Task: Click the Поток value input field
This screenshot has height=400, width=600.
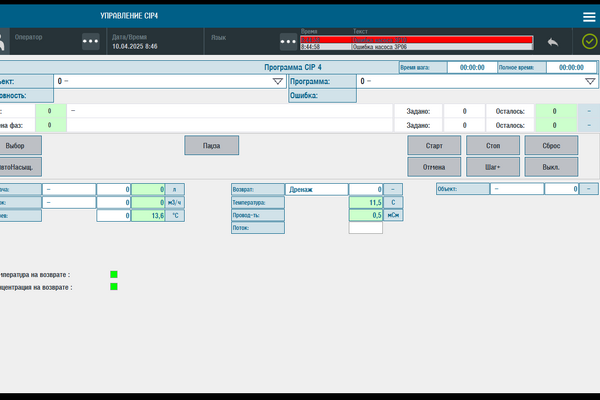Action: coord(365,228)
